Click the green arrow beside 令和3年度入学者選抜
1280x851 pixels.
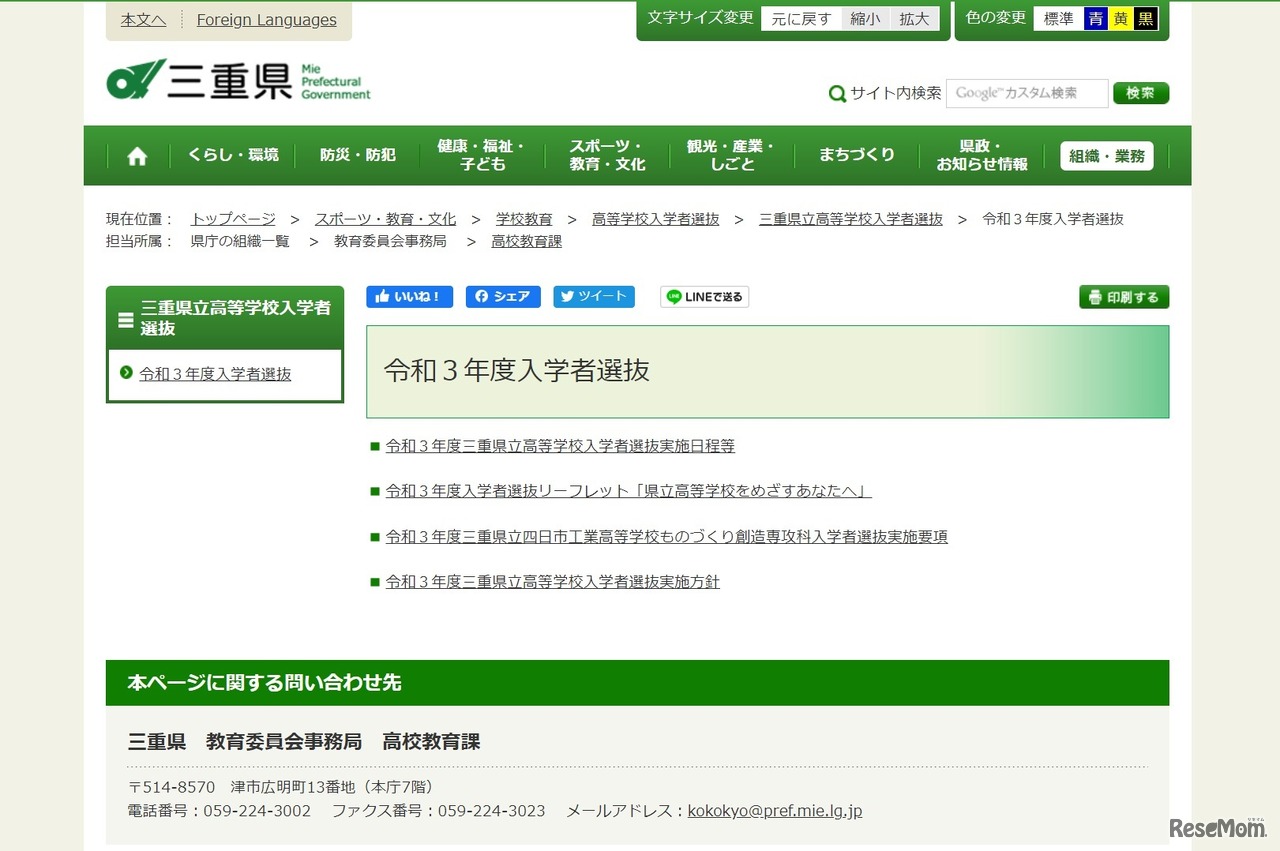[x=128, y=374]
